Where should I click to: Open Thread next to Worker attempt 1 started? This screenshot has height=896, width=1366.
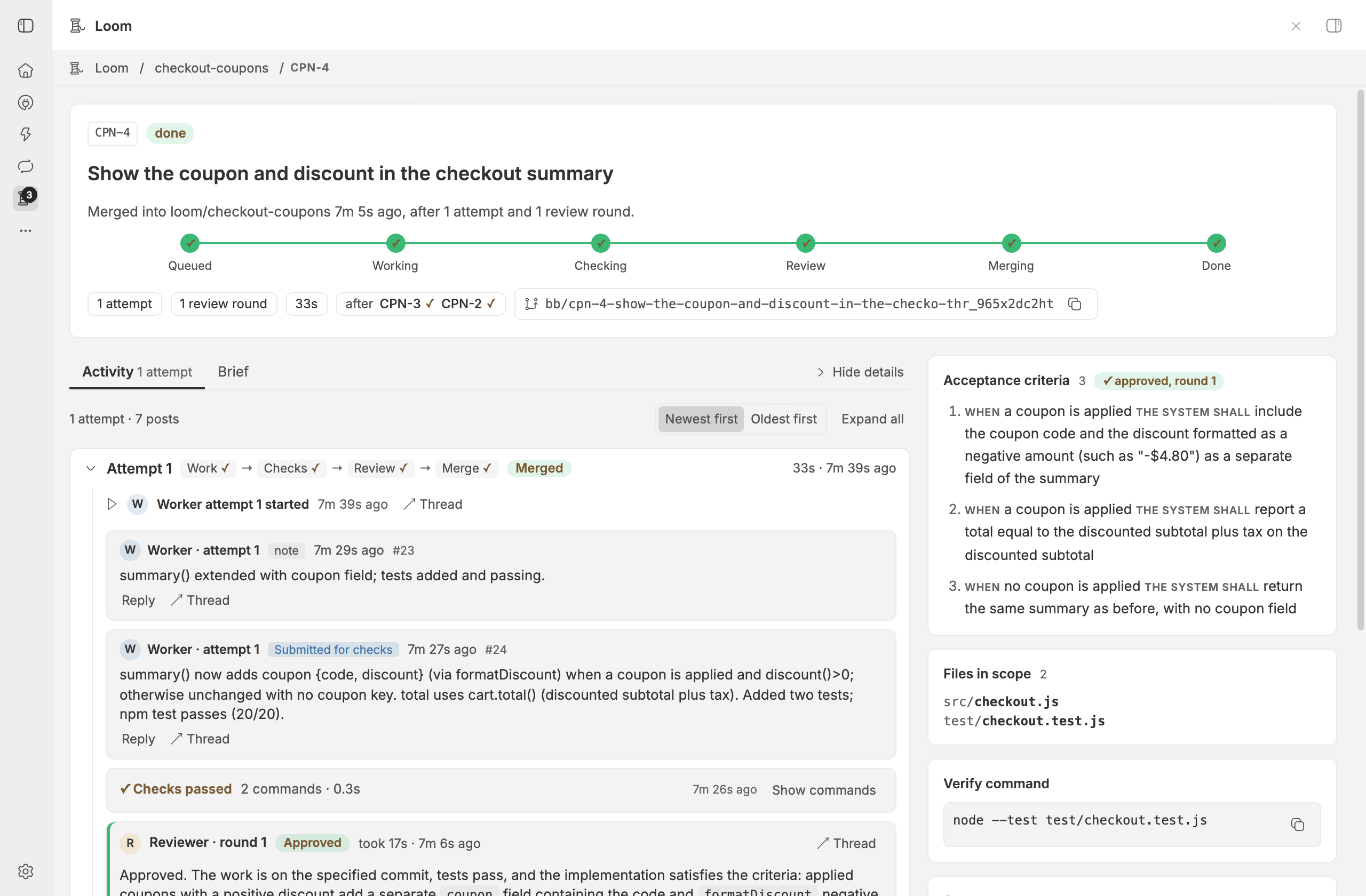432,504
